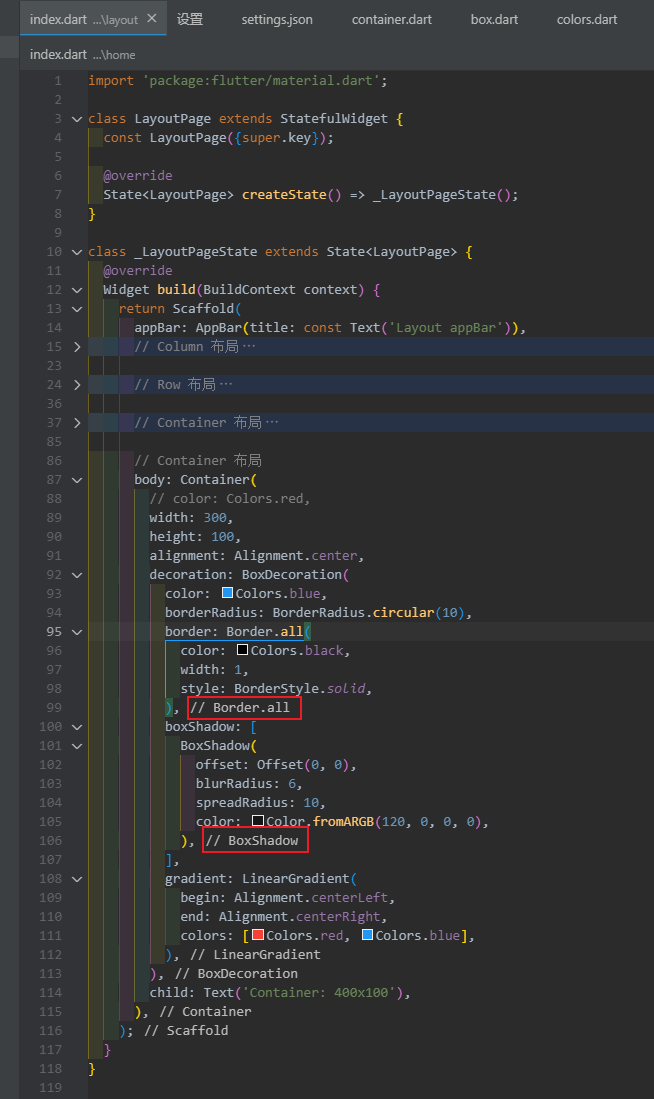Click the red swatch before Colors.red
The image size is (654, 1099).
point(258,936)
